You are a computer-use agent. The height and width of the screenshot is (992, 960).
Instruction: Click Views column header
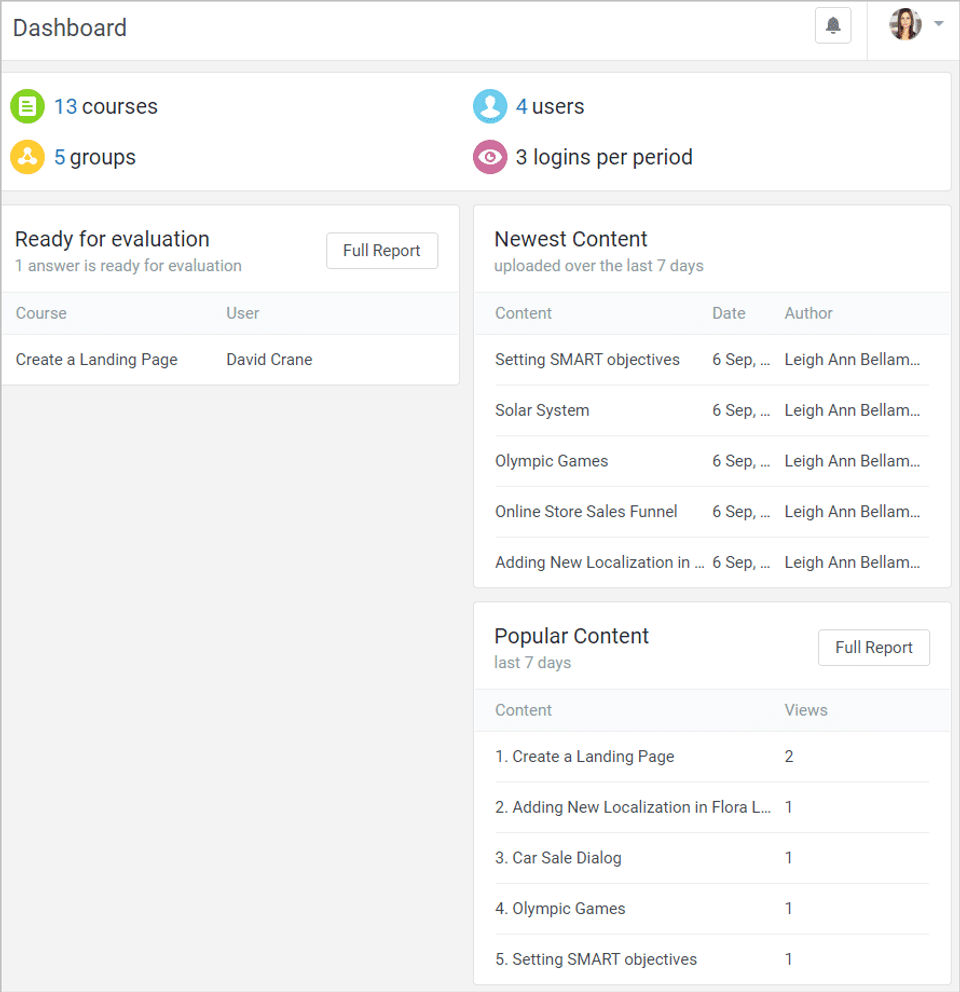tap(806, 710)
